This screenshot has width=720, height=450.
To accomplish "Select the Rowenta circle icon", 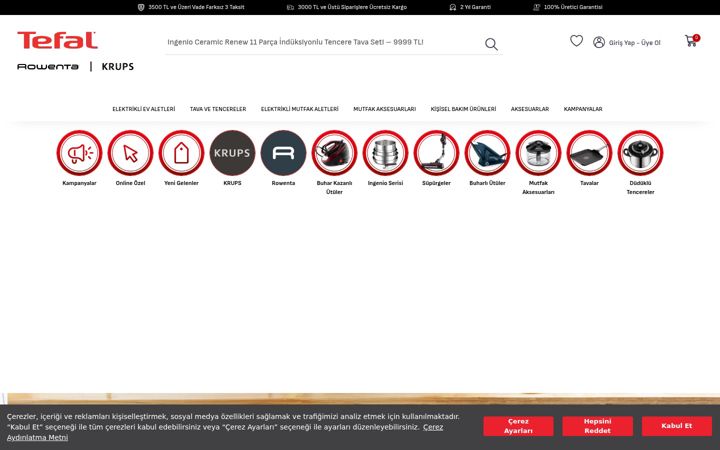I will click(283, 153).
